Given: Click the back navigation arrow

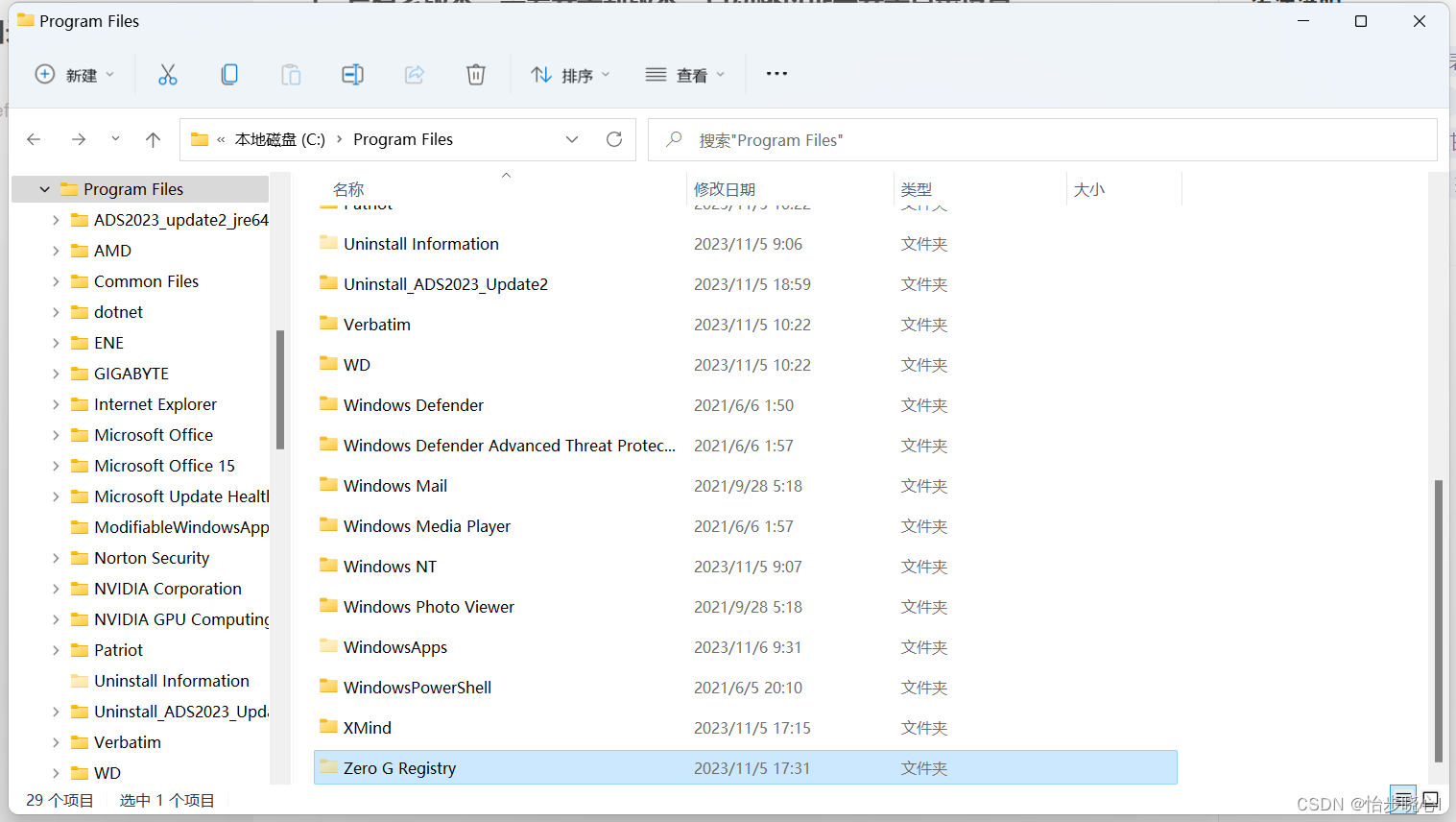Looking at the screenshot, I should [x=35, y=139].
